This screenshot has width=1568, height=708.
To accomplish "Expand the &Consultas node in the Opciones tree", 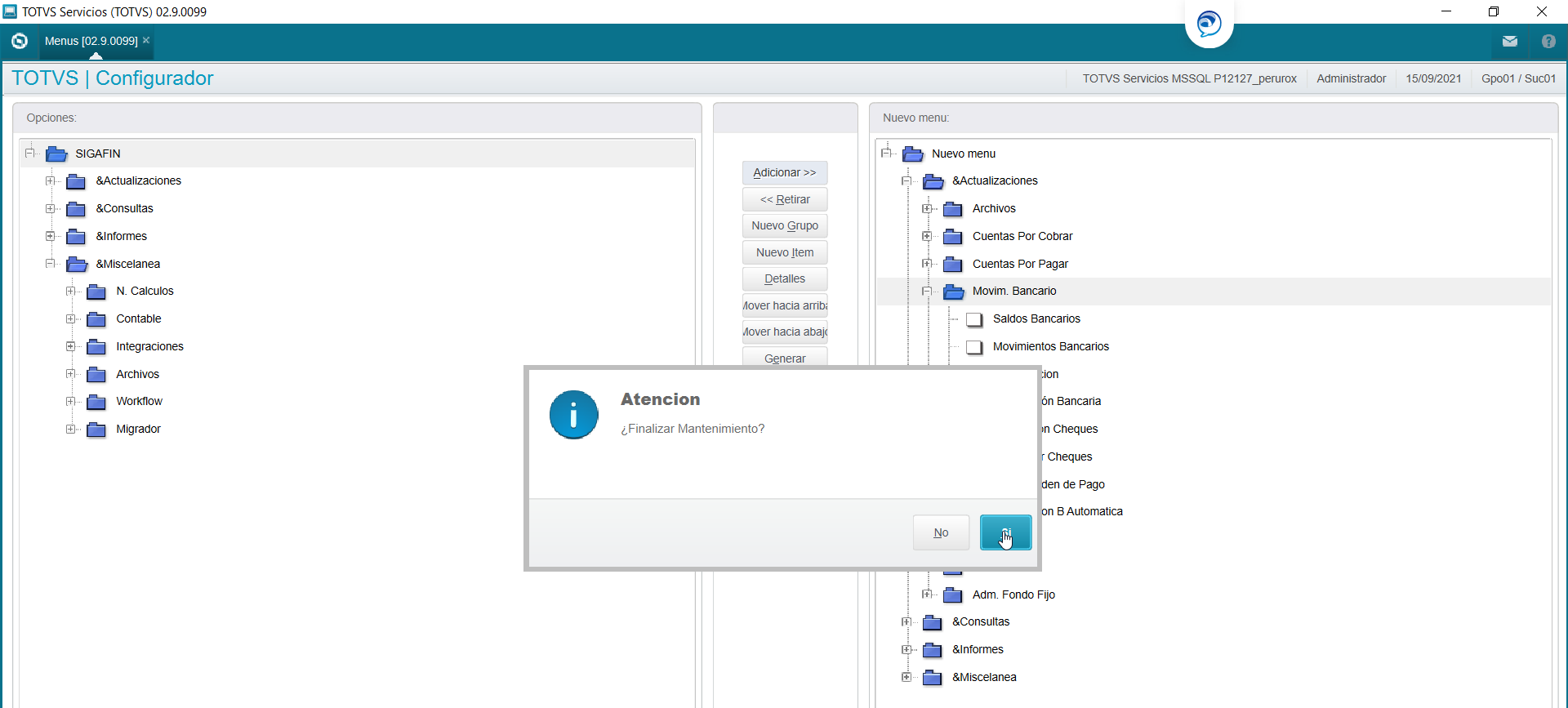I will 51,208.
